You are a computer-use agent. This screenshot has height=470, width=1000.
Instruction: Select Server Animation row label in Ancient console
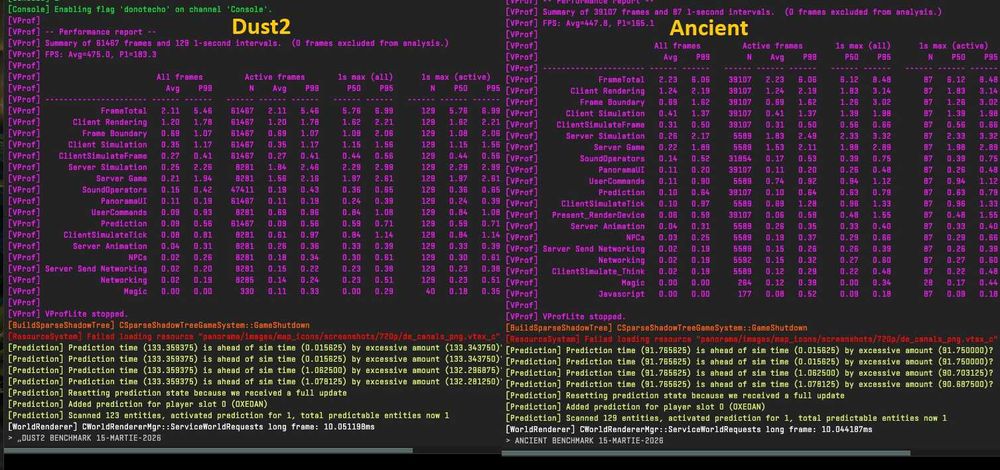(607, 226)
